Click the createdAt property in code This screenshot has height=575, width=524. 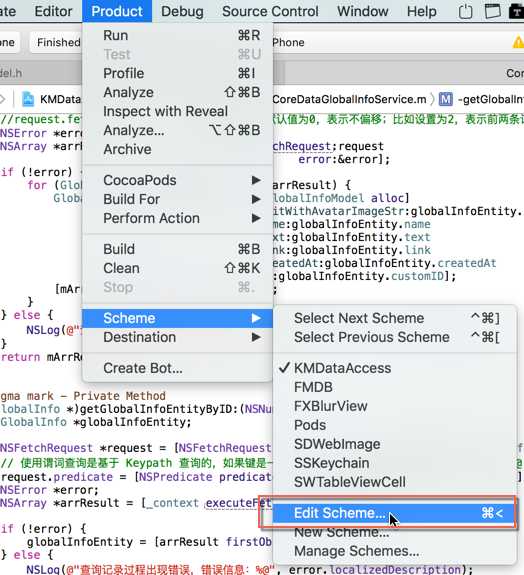pos(466,263)
